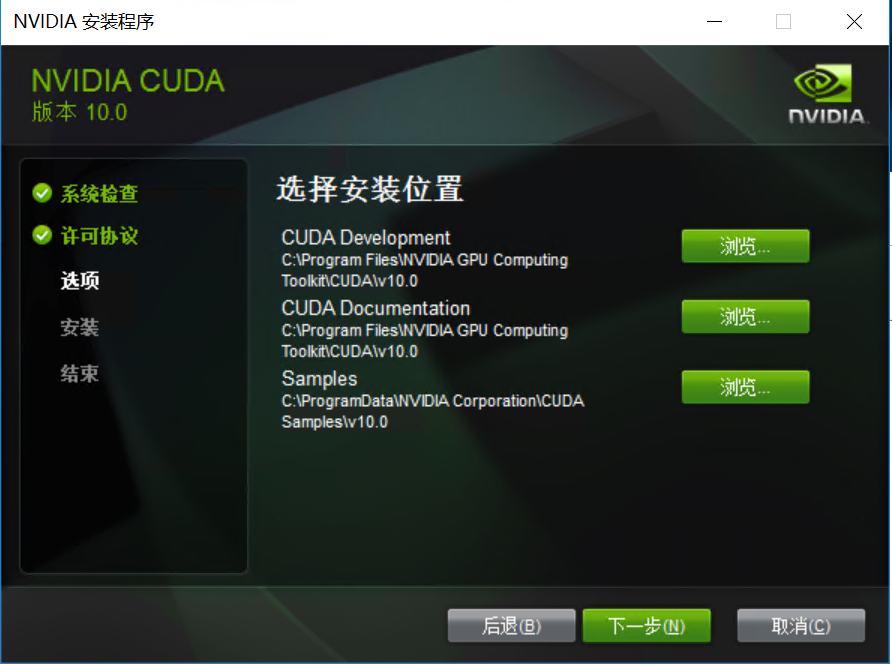892x664 pixels.
Task: Click the green checkmark beside 许可协议
Action: (x=42, y=235)
